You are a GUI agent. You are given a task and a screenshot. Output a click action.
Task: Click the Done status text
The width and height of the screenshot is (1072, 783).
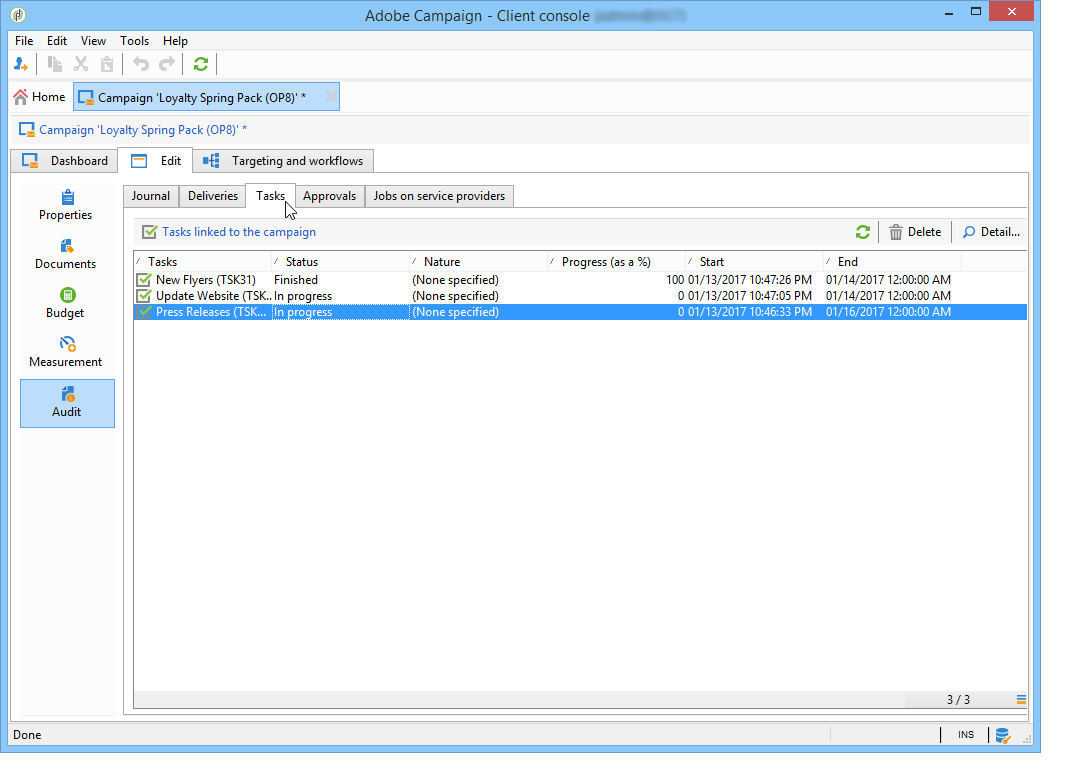point(27,734)
